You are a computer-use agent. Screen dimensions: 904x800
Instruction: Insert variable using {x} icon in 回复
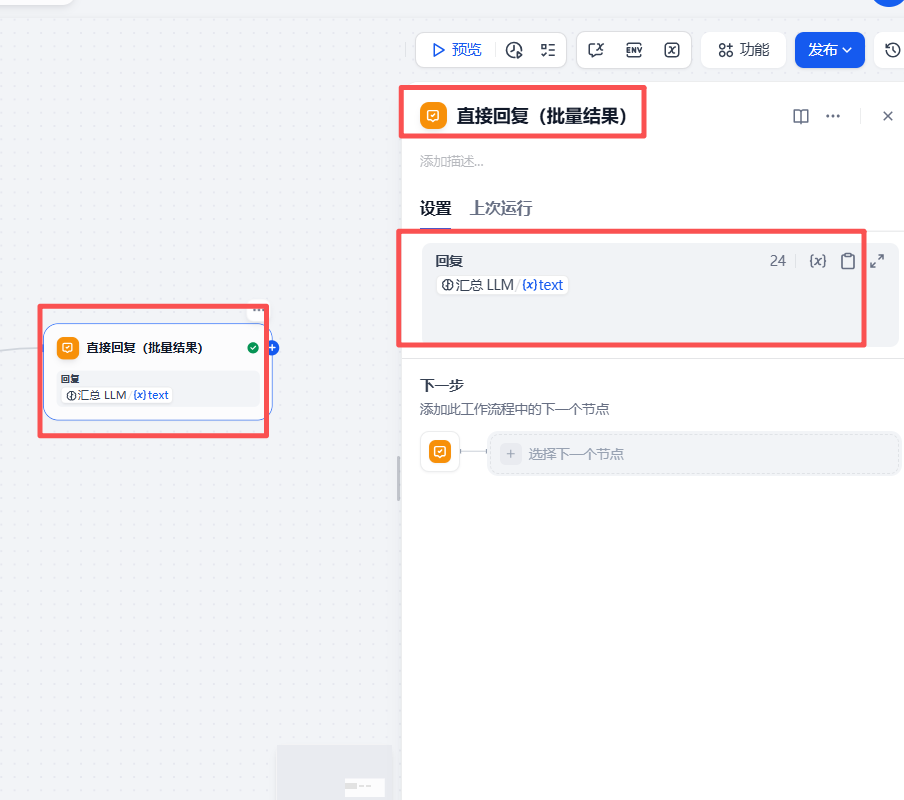coord(818,261)
